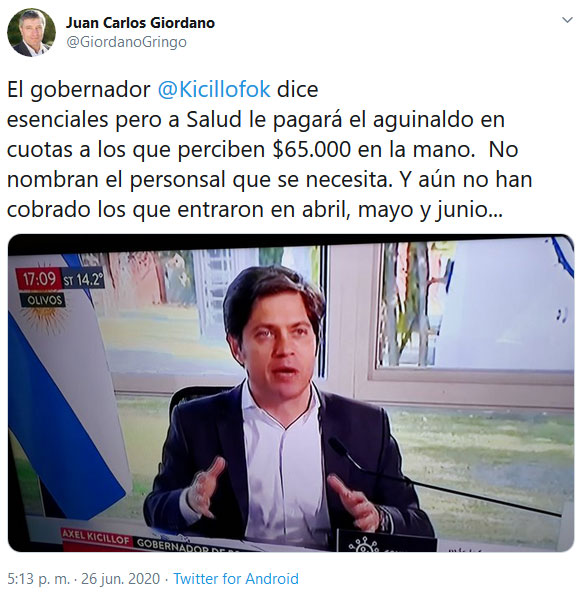Viewport: 581px width, 600px height.
Task: Open the Twitter for Android source link
Action: coord(236,579)
